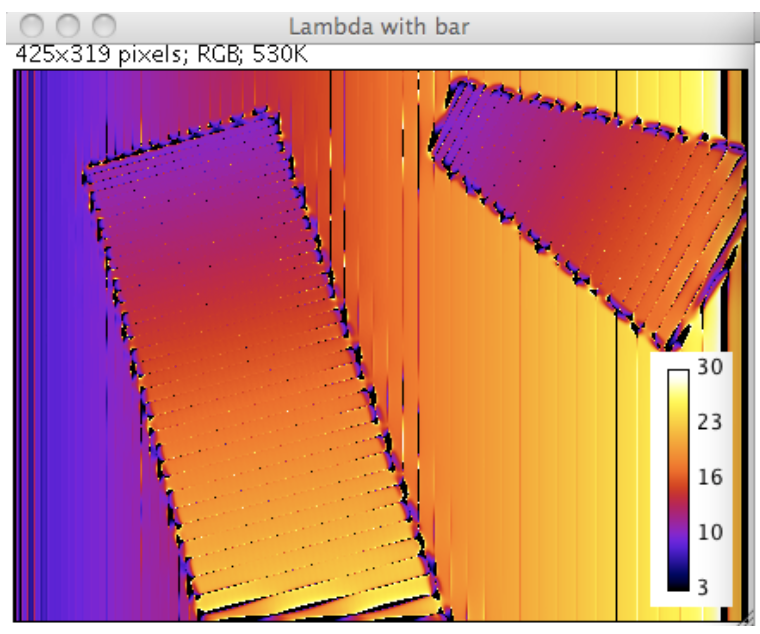760x634 pixels.
Task: Click the 23 label on calibration bar
Action: click(711, 422)
